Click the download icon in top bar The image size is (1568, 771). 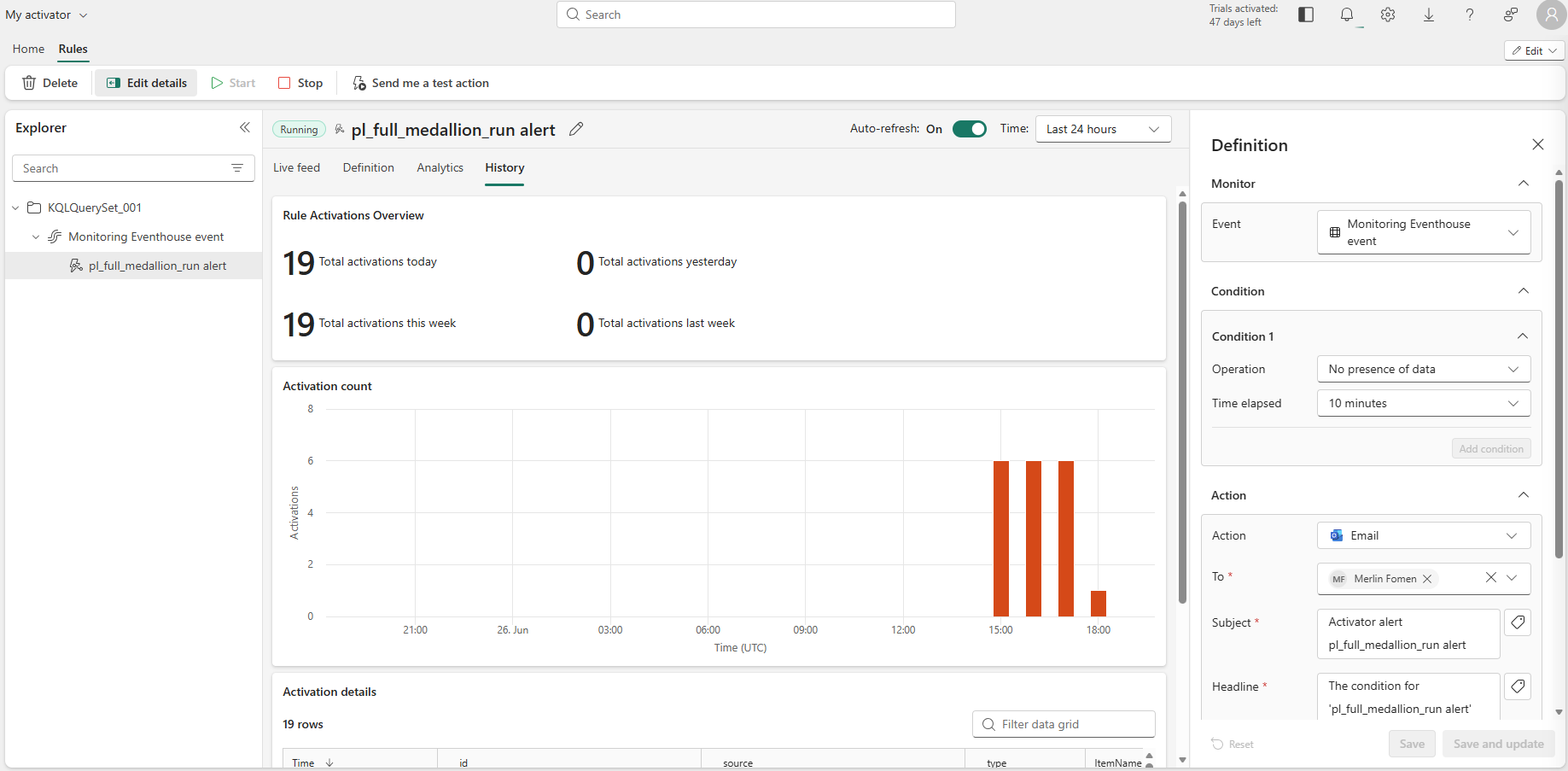point(1429,15)
